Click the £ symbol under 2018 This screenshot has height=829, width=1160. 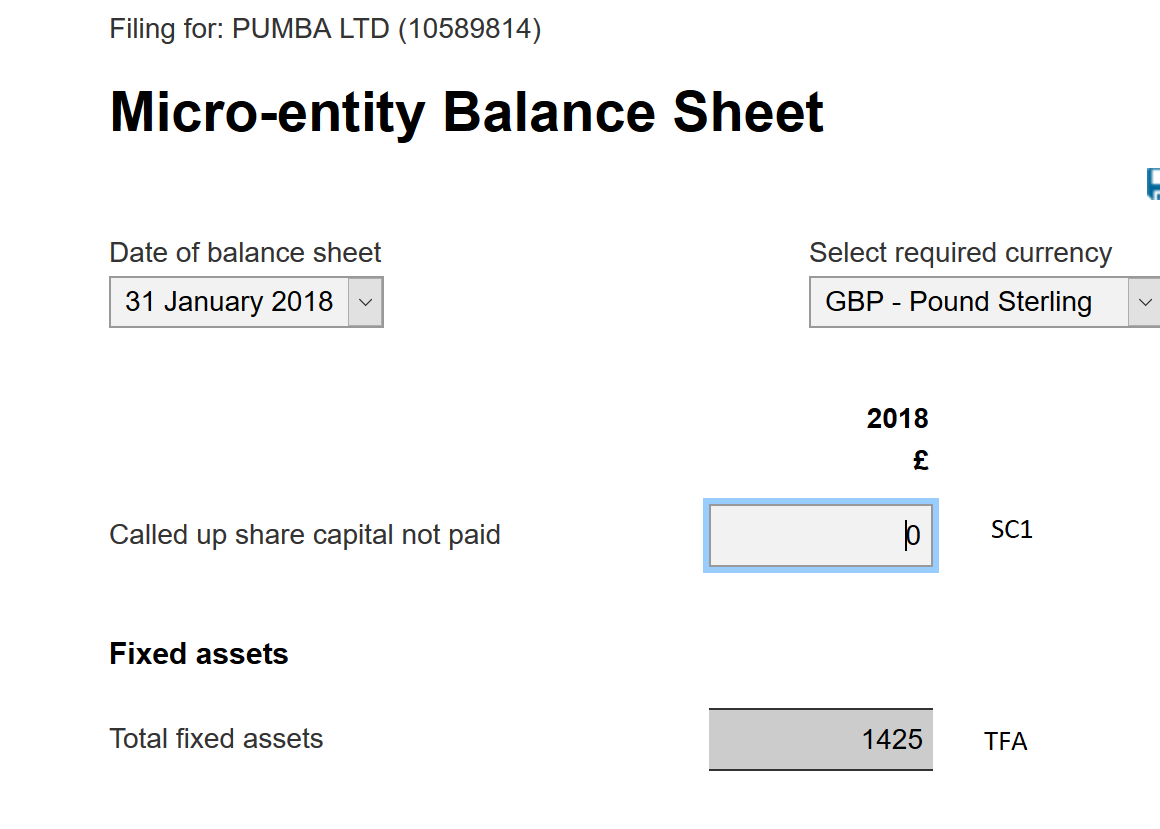[x=920, y=461]
